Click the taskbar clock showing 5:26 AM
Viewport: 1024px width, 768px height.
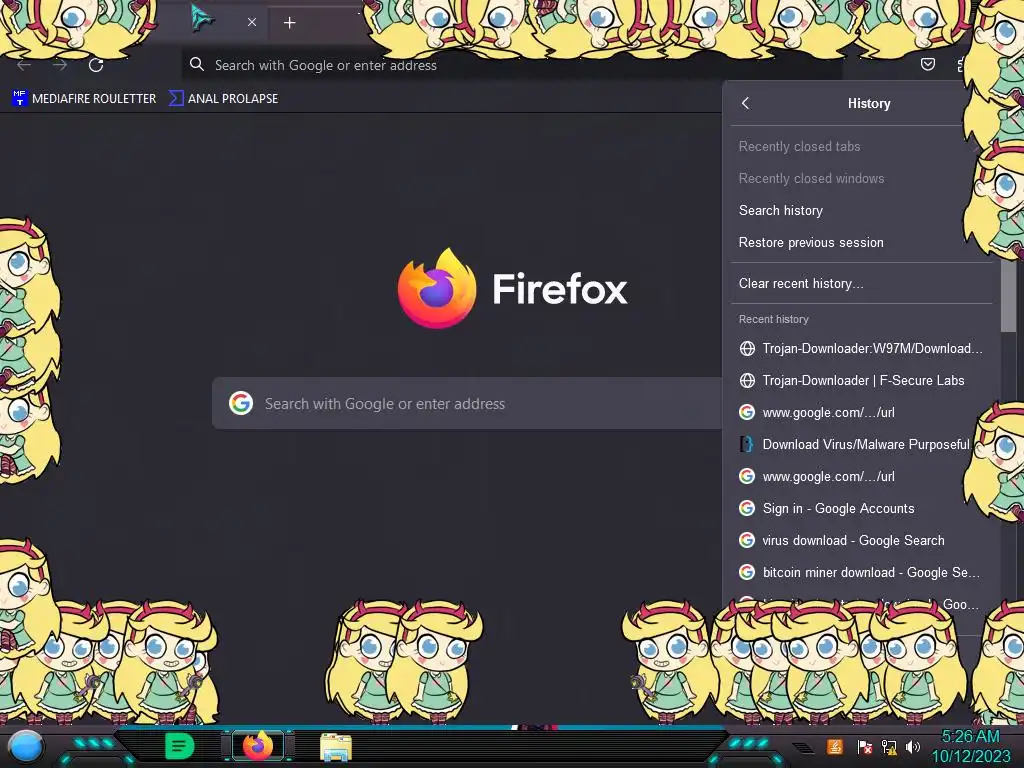pos(970,746)
